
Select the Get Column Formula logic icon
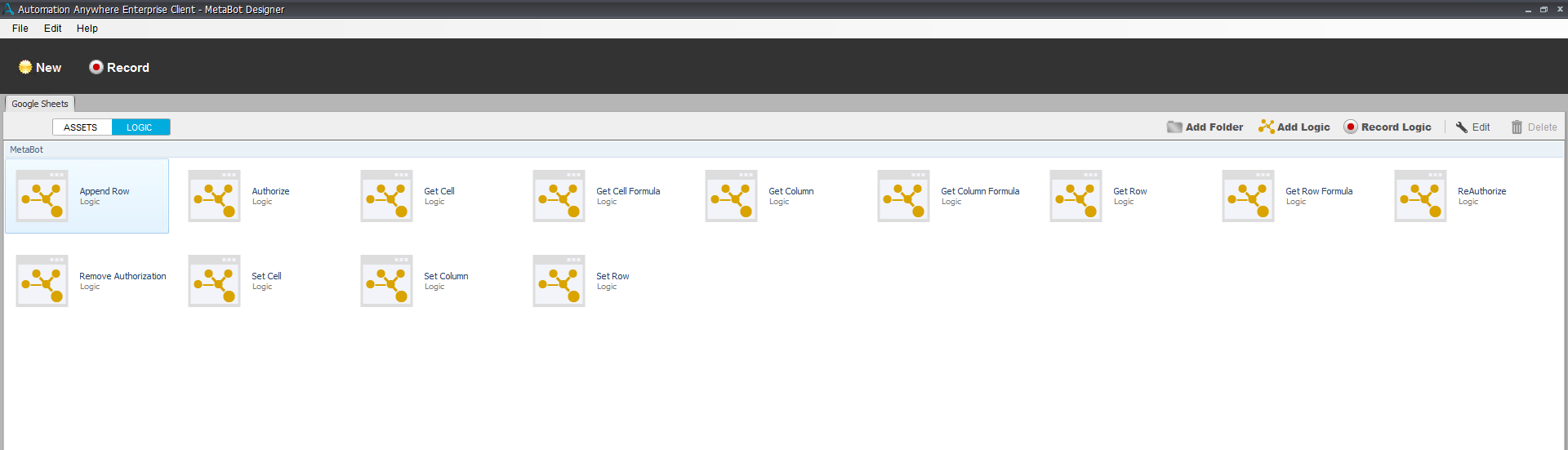(x=903, y=196)
